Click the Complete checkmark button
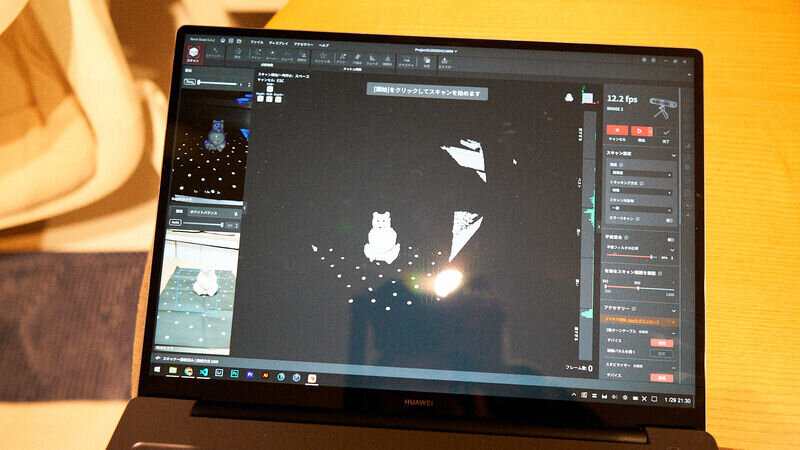The width and height of the screenshot is (800, 450). click(x=666, y=133)
